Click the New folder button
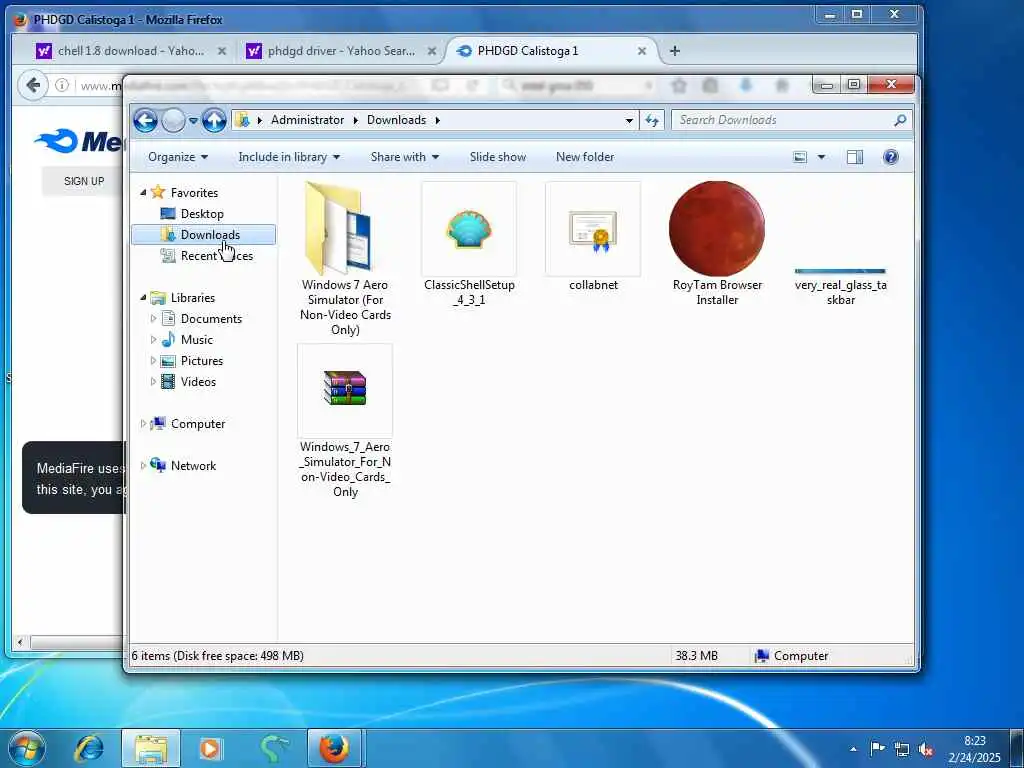The image size is (1024, 768). 584,157
